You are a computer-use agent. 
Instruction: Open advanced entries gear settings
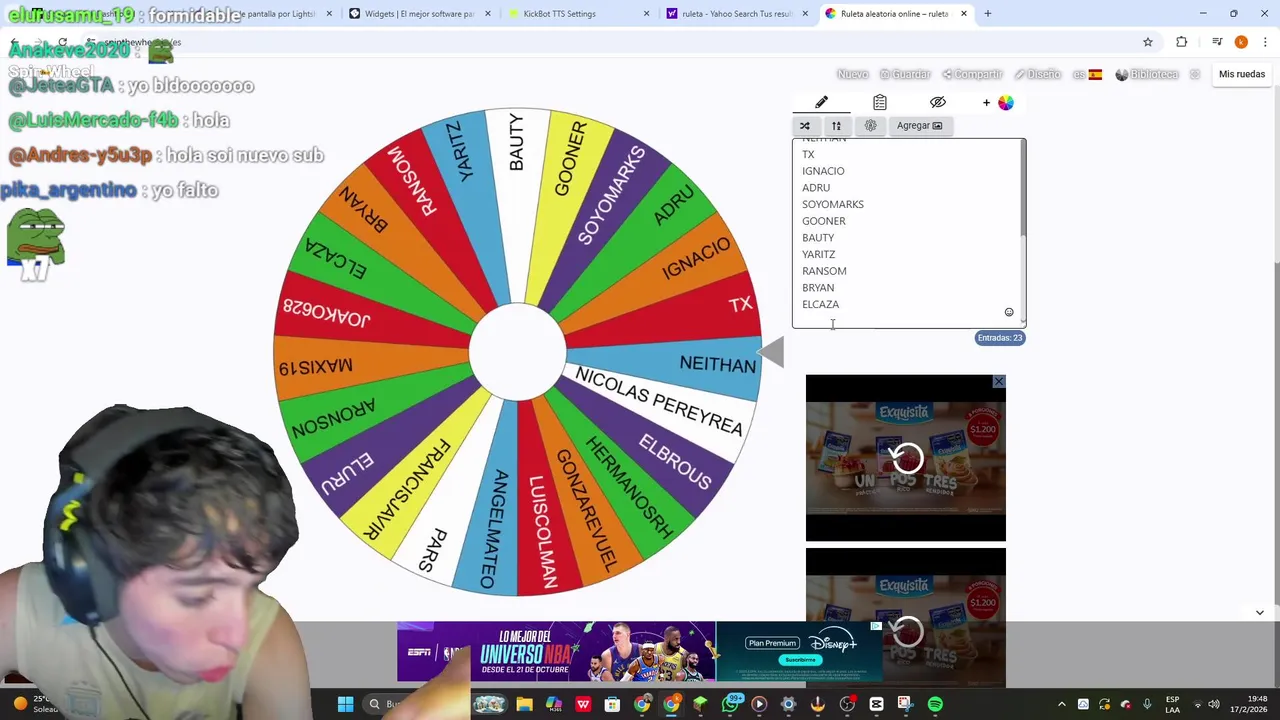870,126
